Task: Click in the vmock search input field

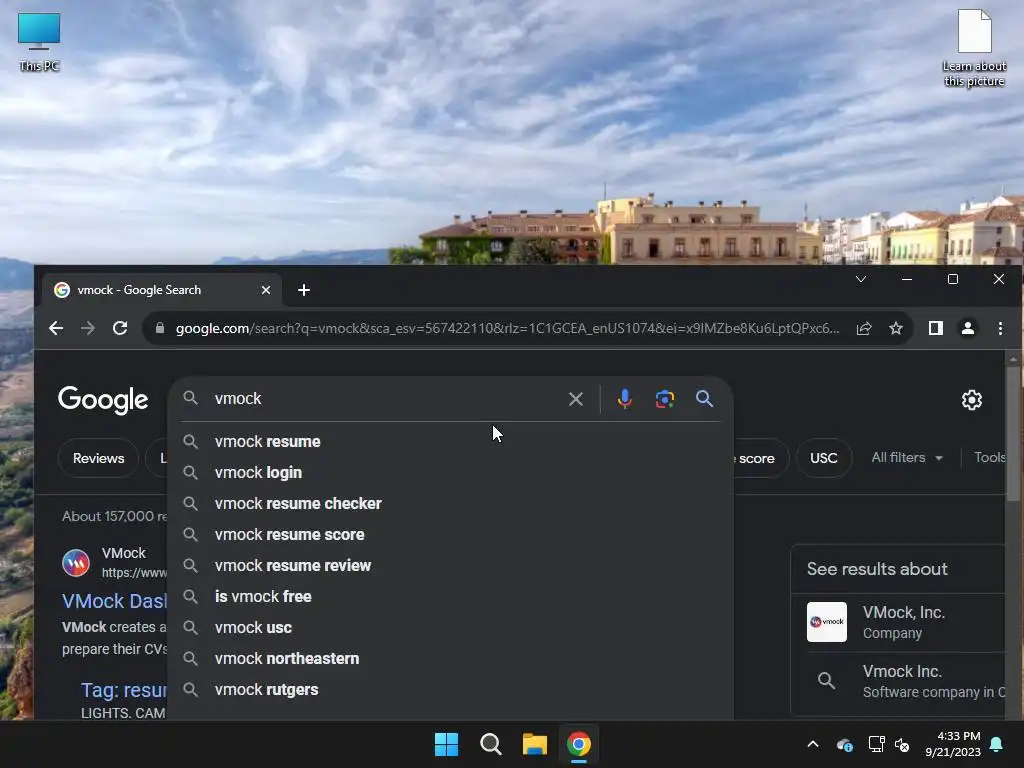Action: [385, 399]
